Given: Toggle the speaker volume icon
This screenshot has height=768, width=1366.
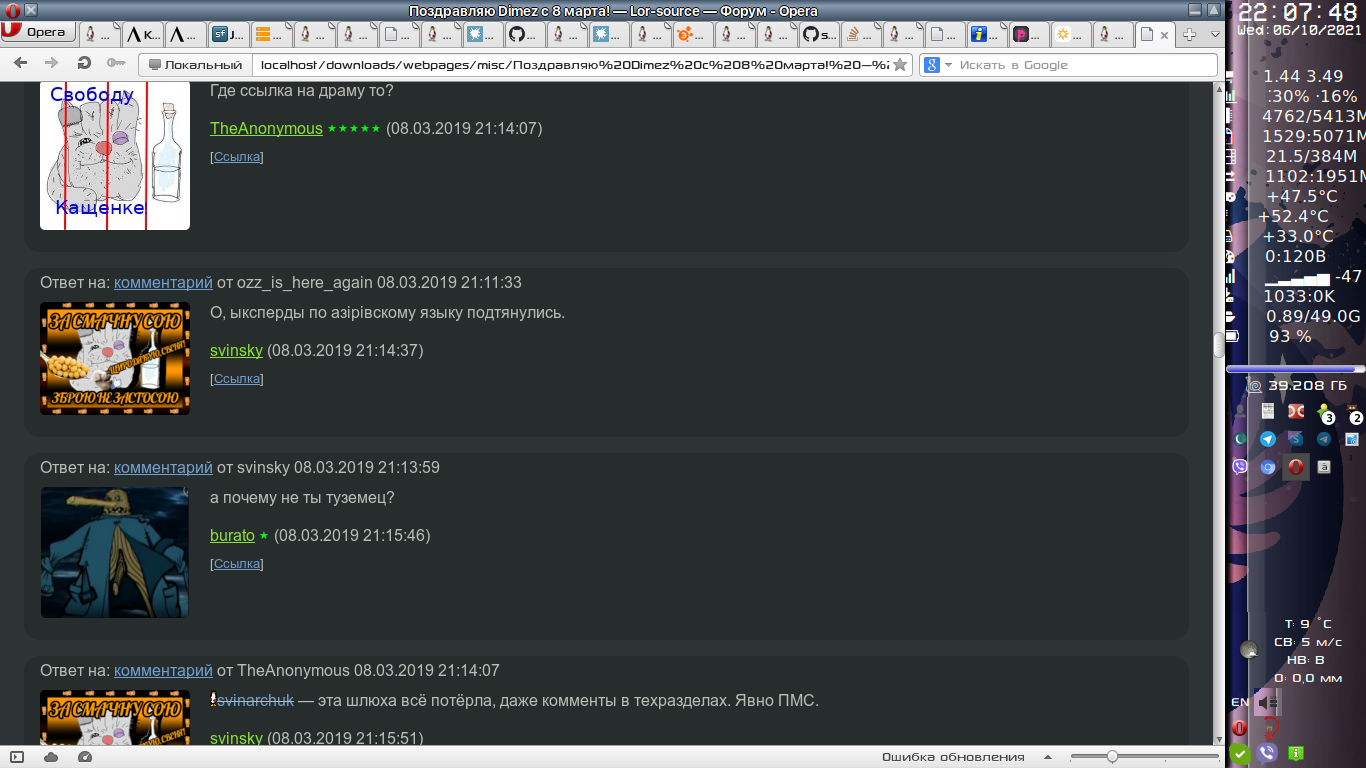Looking at the screenshot, I should pos(1268,703).
